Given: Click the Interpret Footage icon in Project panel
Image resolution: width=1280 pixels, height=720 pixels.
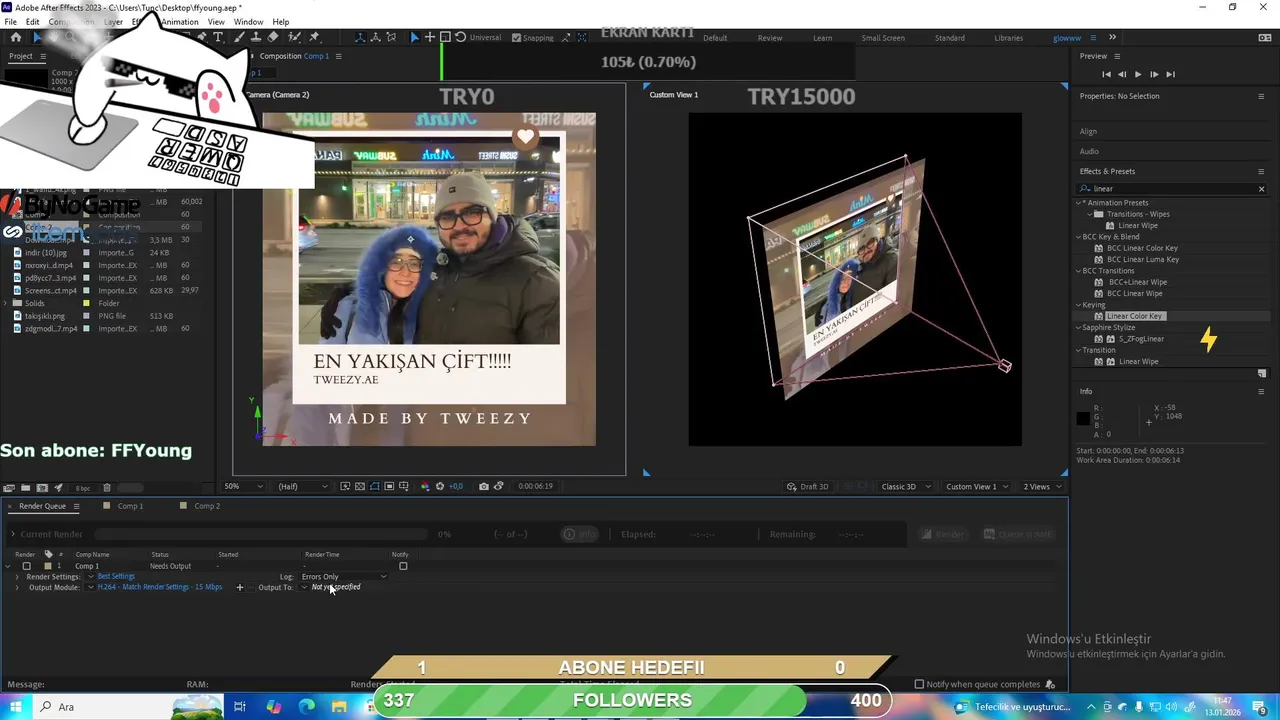Looking at the screenshot, I should coord(9,487).
